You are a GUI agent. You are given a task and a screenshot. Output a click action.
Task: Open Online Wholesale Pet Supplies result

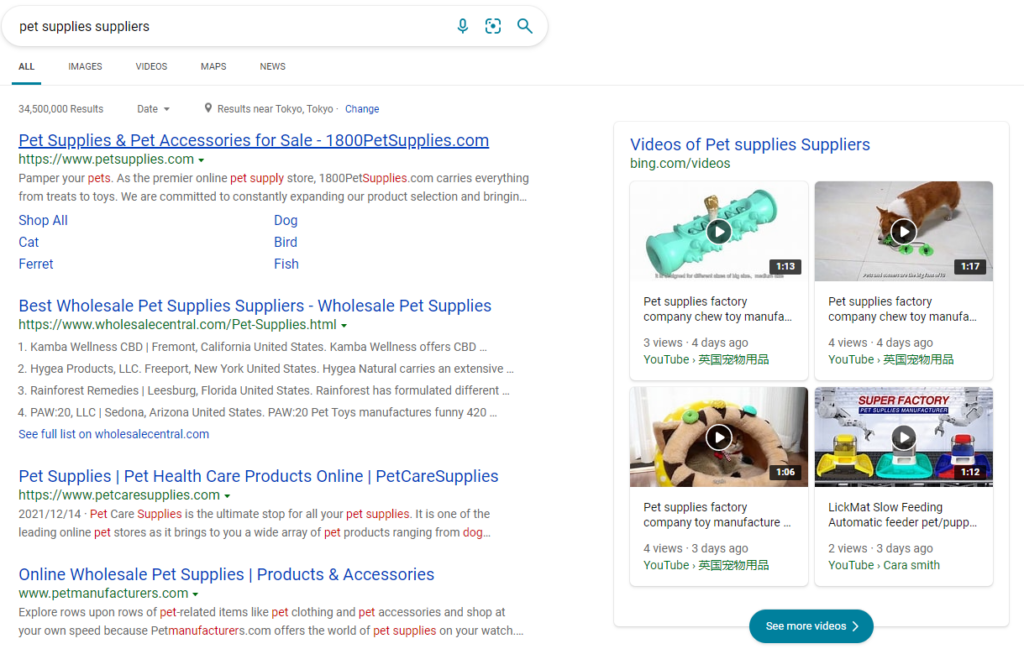pos(226,575)
